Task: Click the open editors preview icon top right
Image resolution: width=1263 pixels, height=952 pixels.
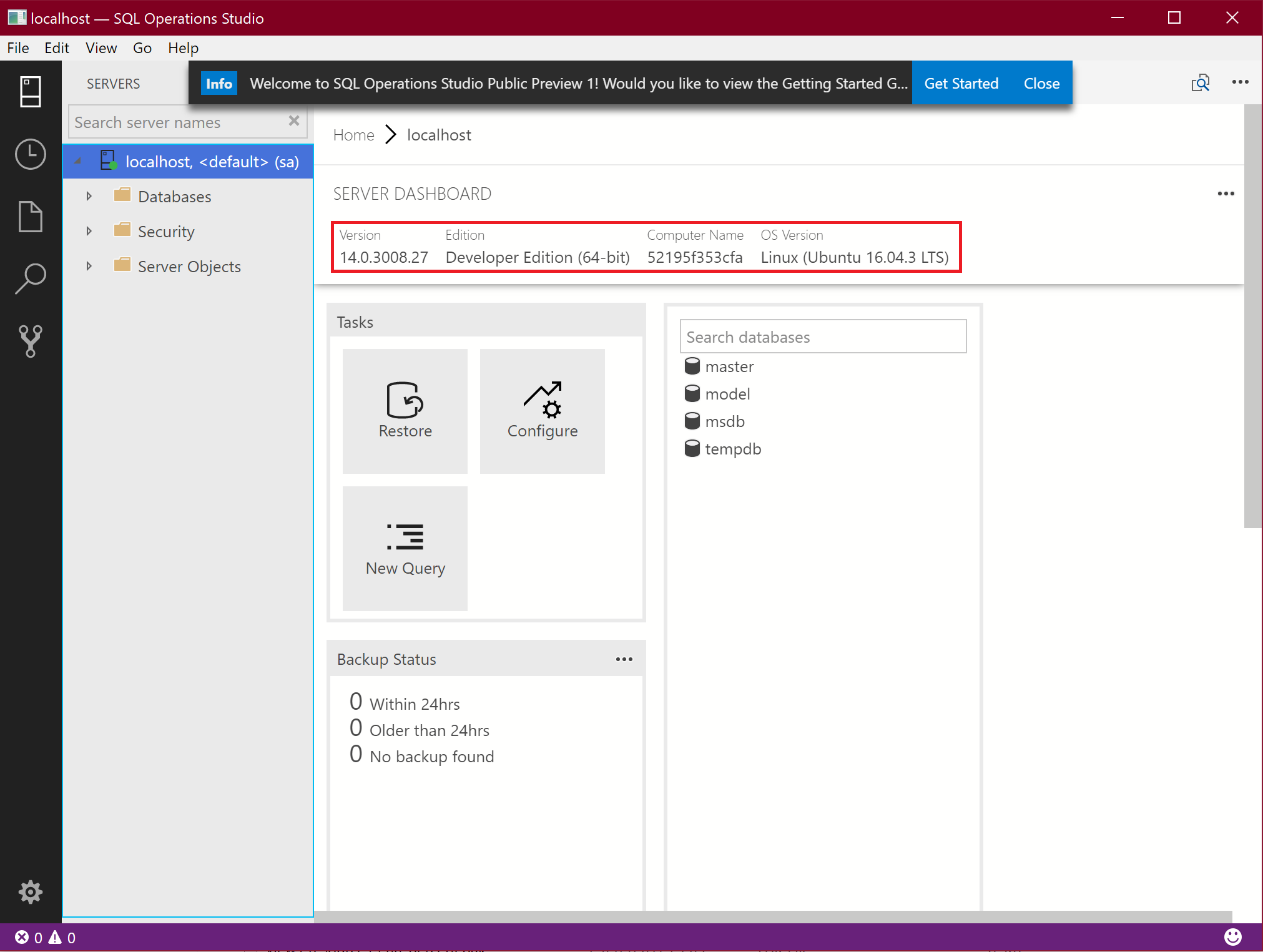Action: pyautogui.click(x=1201, y=83)
